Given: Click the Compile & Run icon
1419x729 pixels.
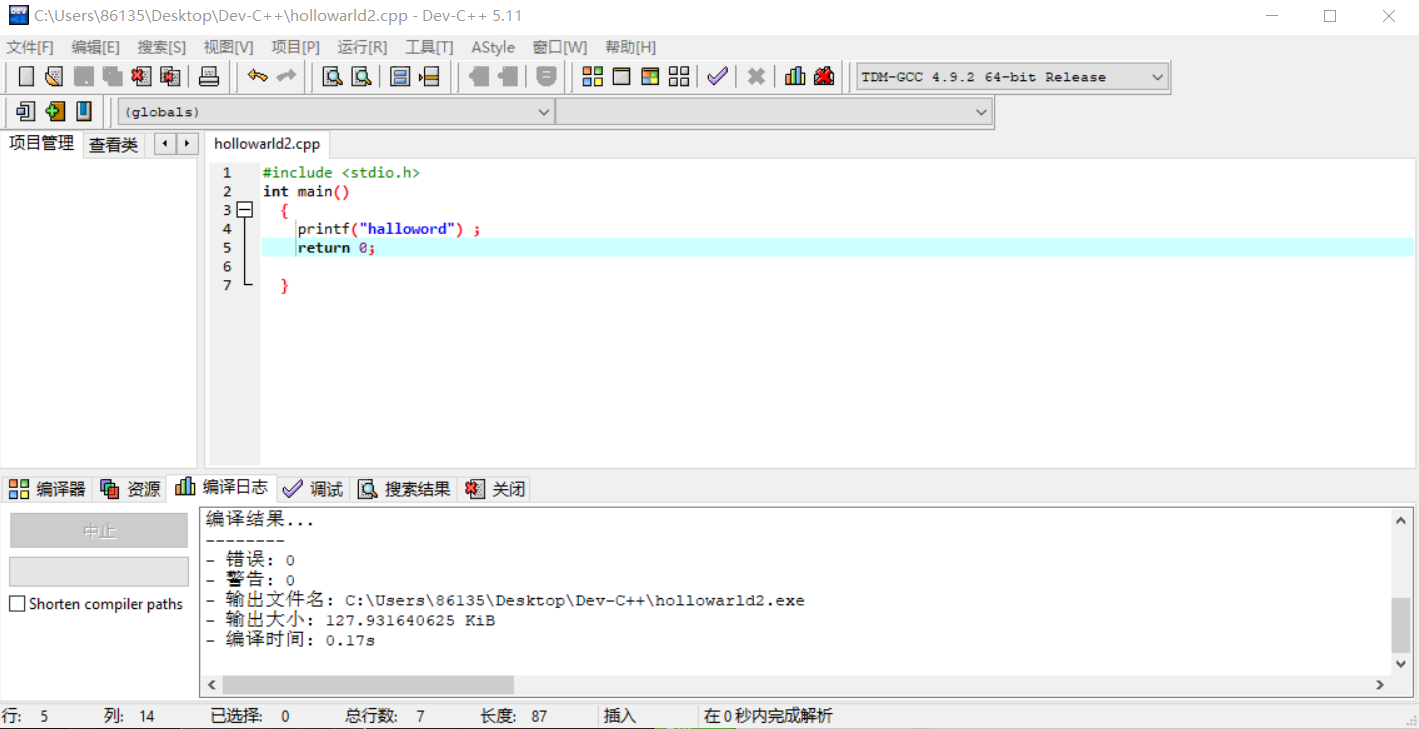Looking at the screenshot, I should [x=650, y=76].
